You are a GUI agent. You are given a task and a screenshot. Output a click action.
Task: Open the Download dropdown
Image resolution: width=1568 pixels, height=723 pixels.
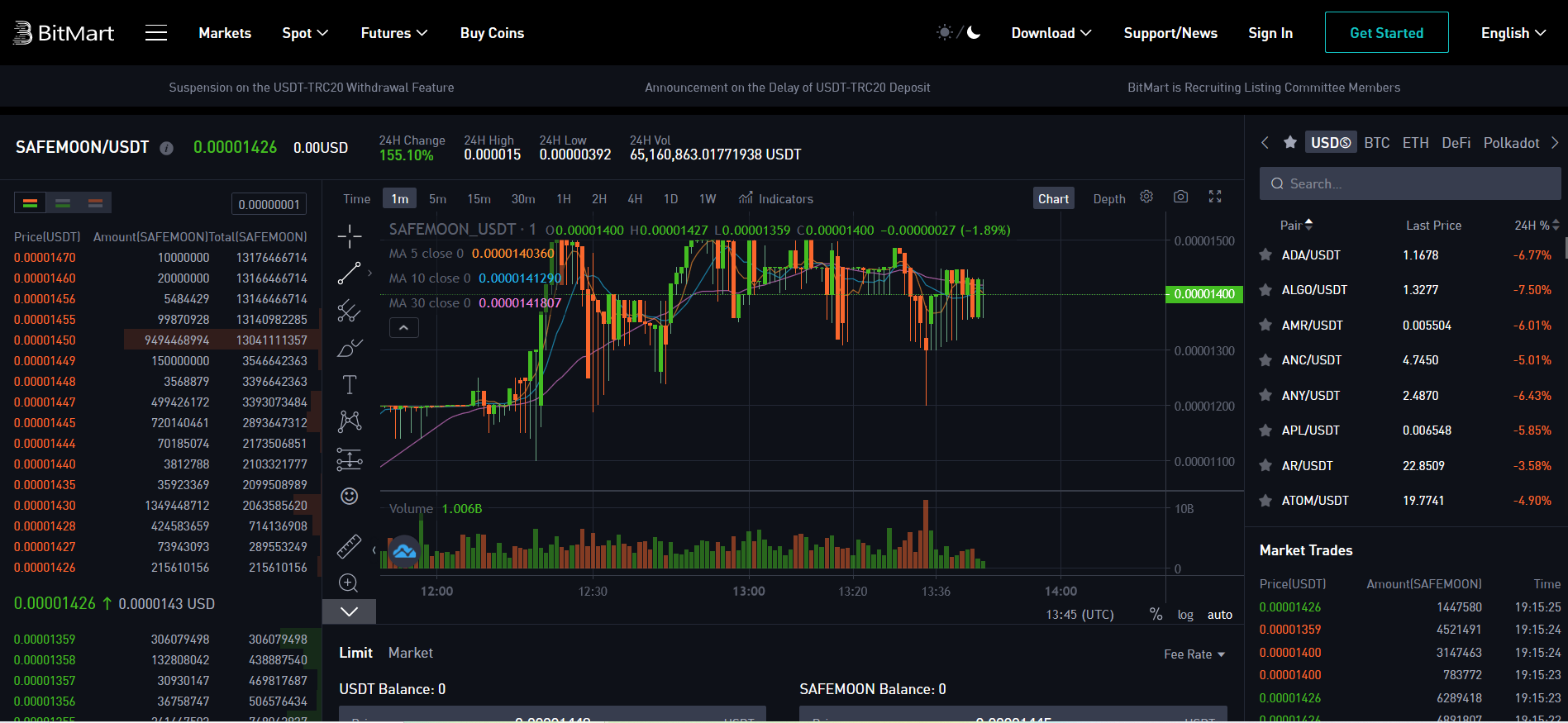coord(1051,33)
